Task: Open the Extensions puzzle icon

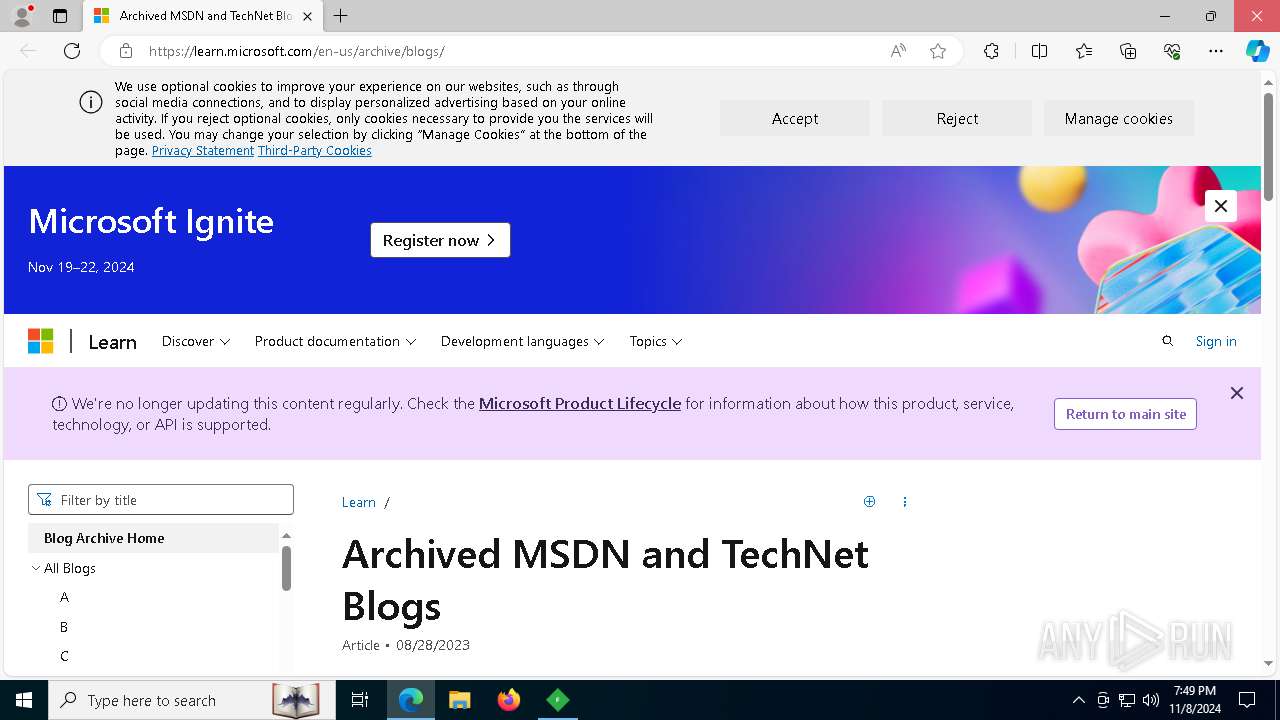Action: [x=991, y=51]
